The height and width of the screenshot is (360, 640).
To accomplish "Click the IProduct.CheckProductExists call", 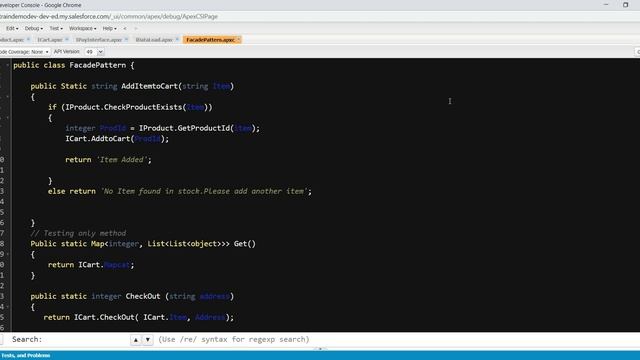I will 139,107.
